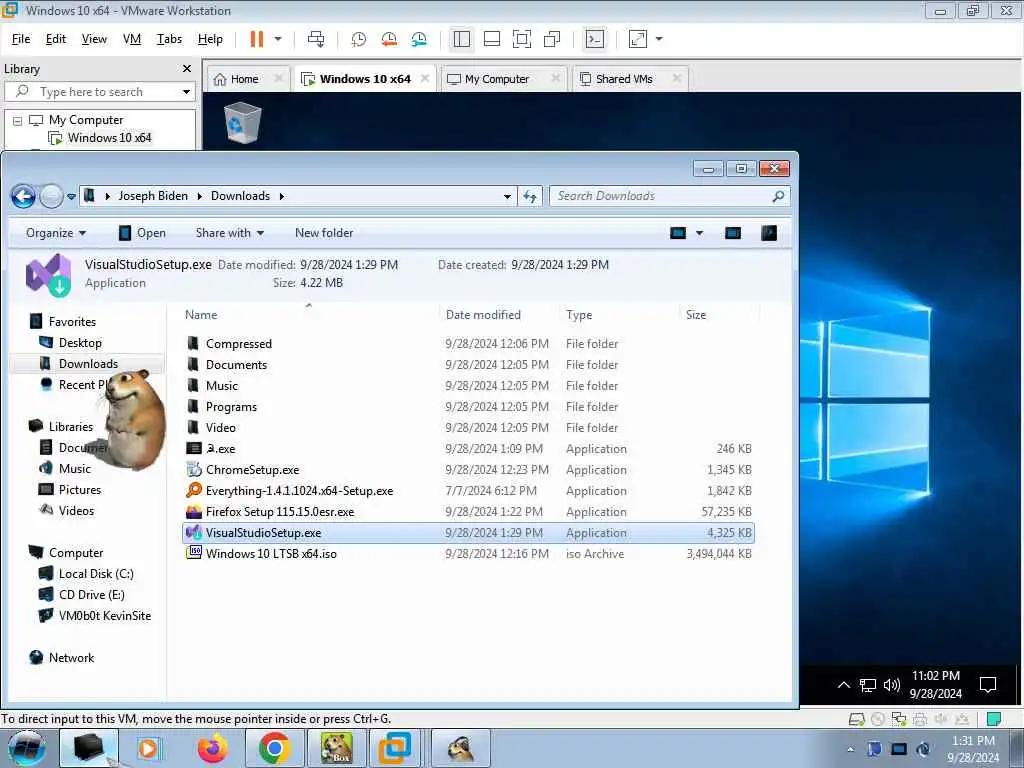Enter full screen mode icon in VMware
1024x768 pixels.
click(x=522, y=39)
